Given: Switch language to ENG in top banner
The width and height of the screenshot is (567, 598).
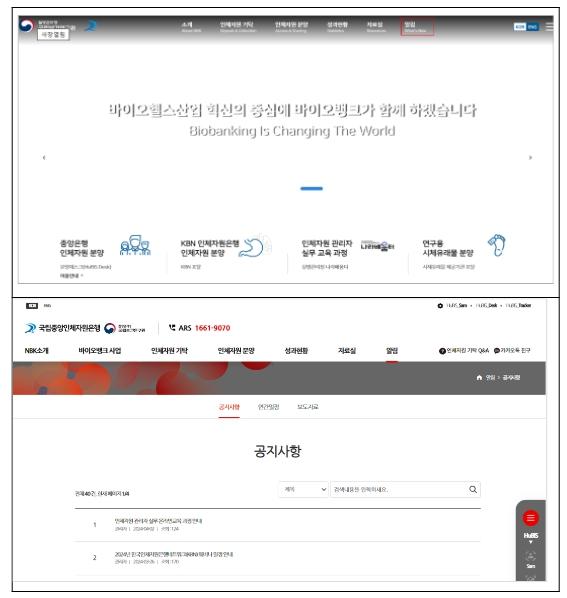Looking at the screenshot, I should (x=533, y=27).
